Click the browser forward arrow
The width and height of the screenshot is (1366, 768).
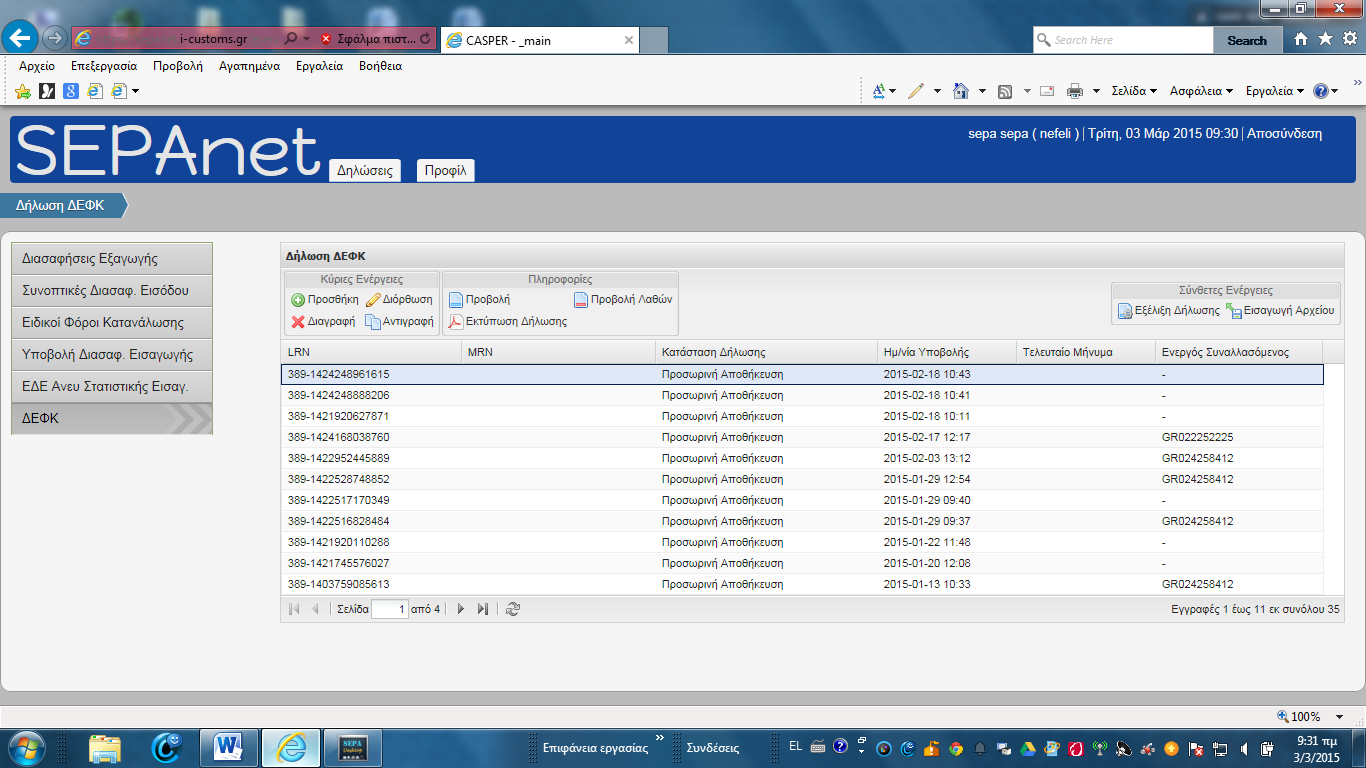pyautogui.click(x=54, y=38)
